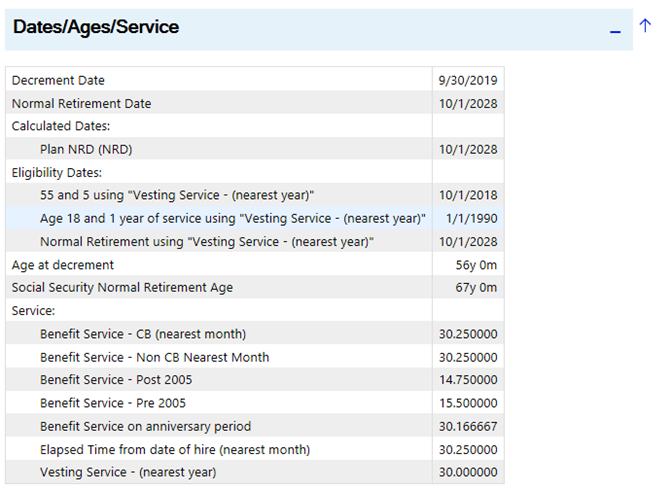Click the Eligibility Dates group label
Screen dimensions: 672x490
57,172
